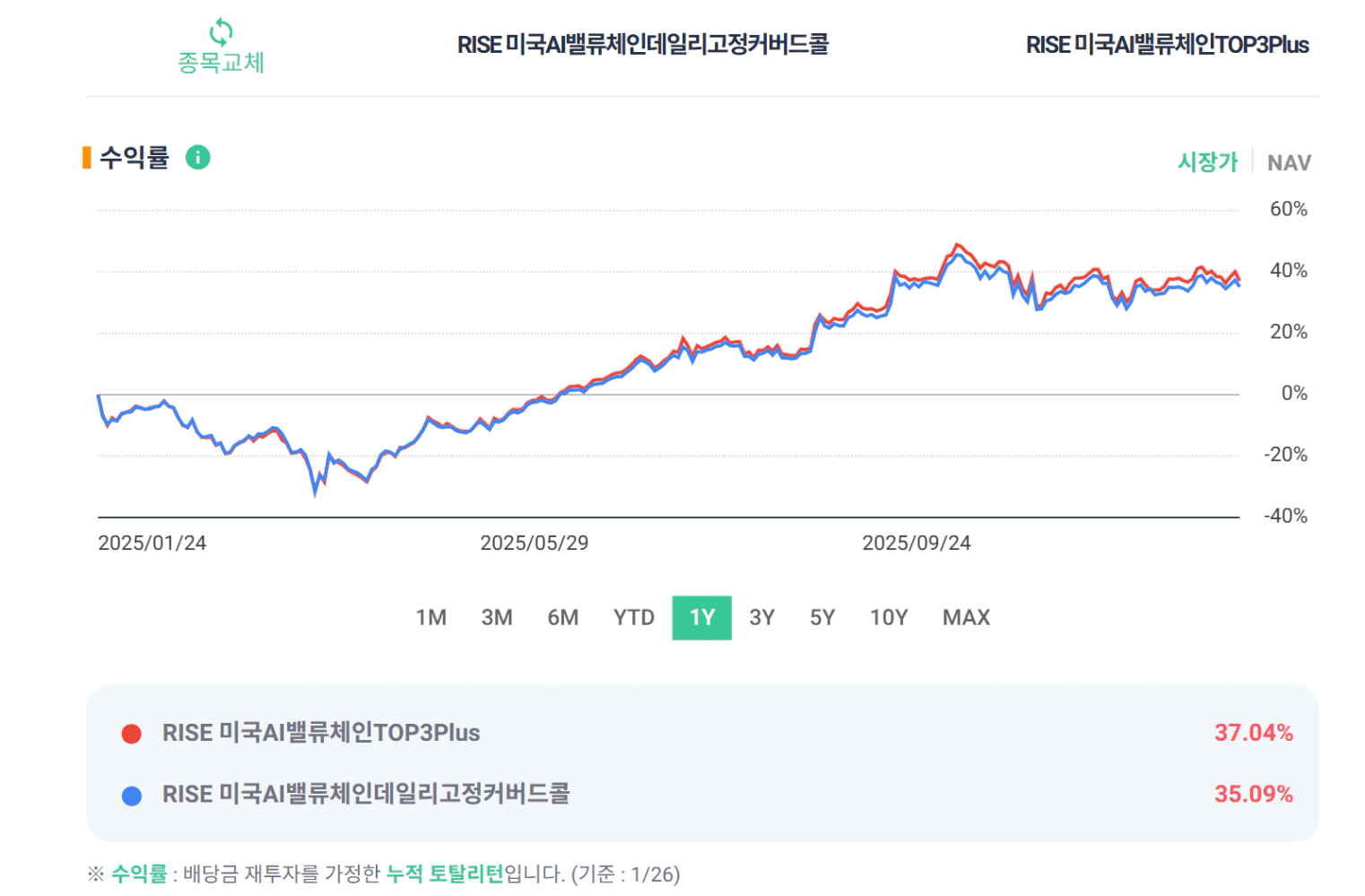This screenshot has width=1365, height=896.
Task: Switch the chart to 시장가 view
Action: (1207, 162)
